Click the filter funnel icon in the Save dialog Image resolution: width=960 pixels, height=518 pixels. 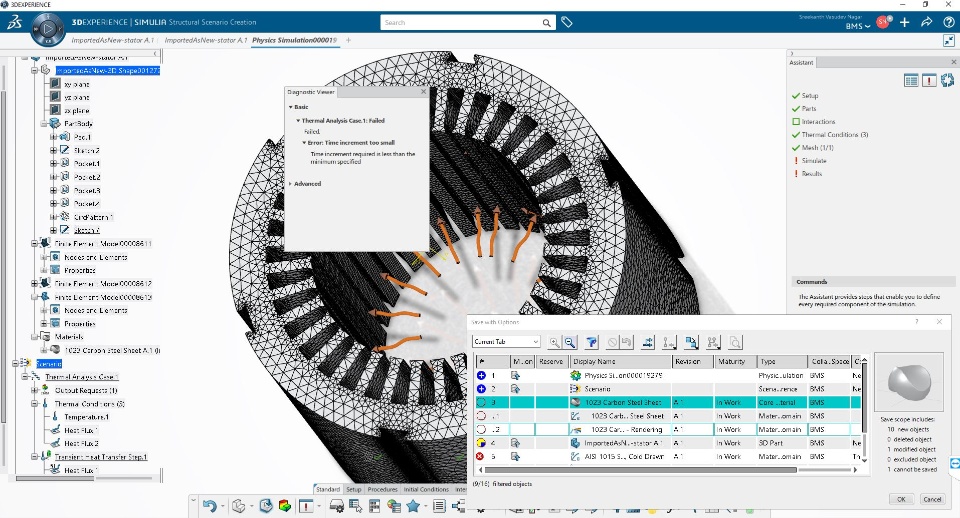[591, 342]
